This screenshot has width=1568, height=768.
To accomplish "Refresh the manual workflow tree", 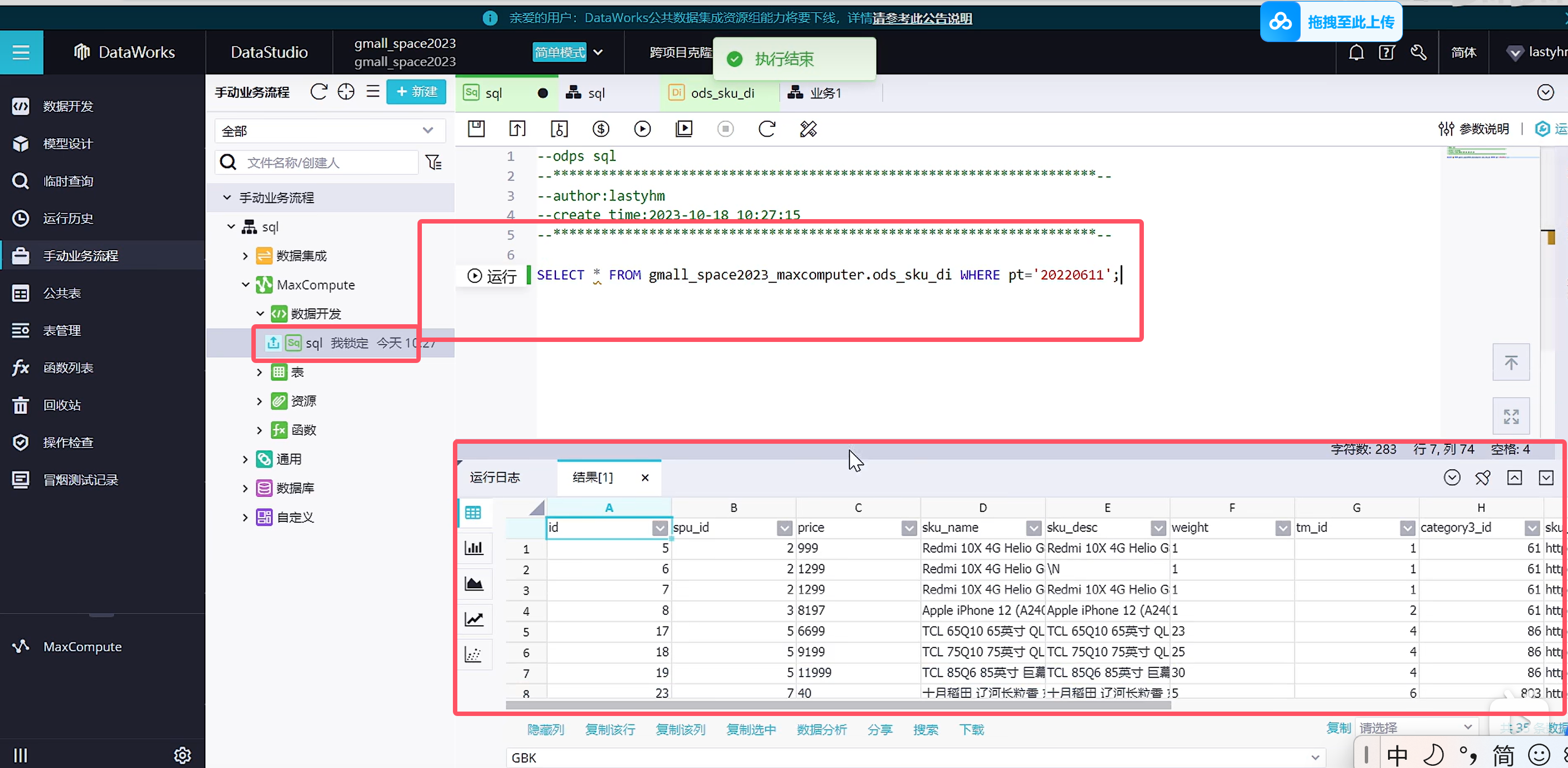I will pos(318,92).
